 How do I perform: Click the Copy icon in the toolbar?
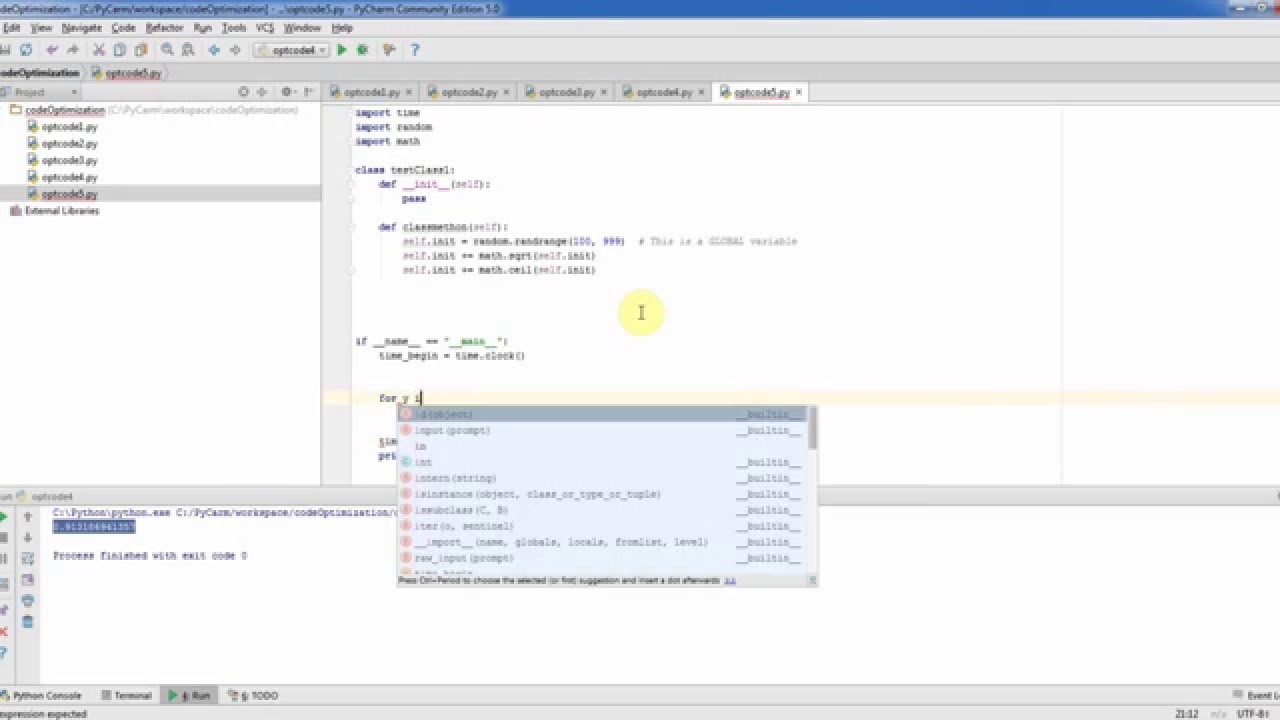coord(120,50)
